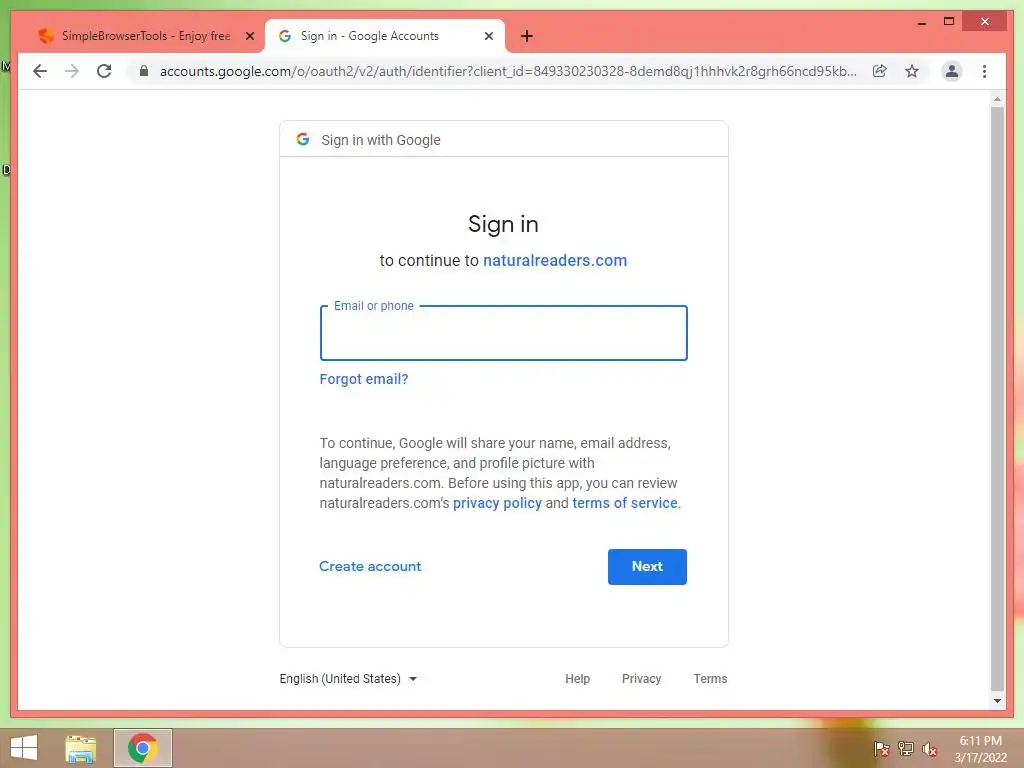Viewport: 1024px width, 768px height.
Task: Click the Forgot email? link
Action: [x=364, y=379]
